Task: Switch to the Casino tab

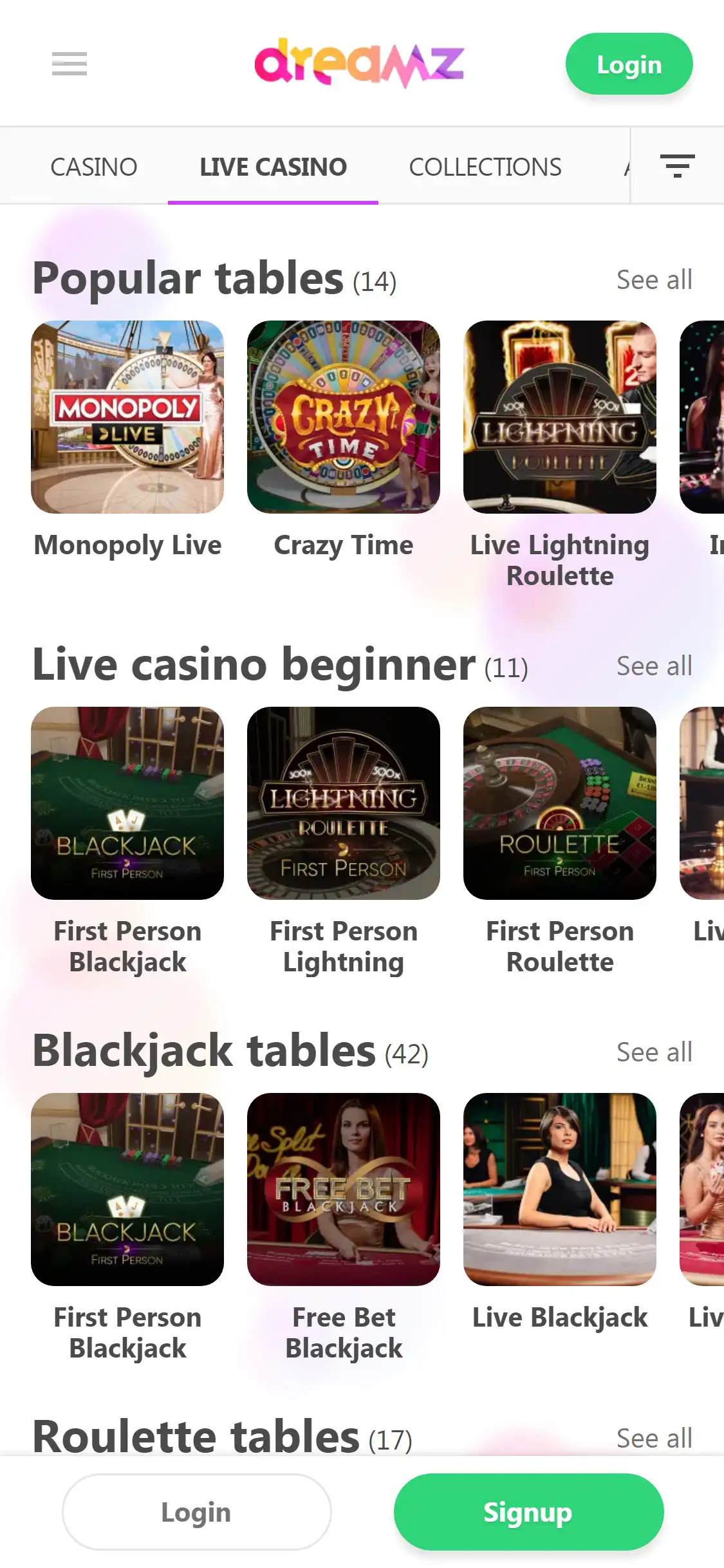Action: pos(94,167)
